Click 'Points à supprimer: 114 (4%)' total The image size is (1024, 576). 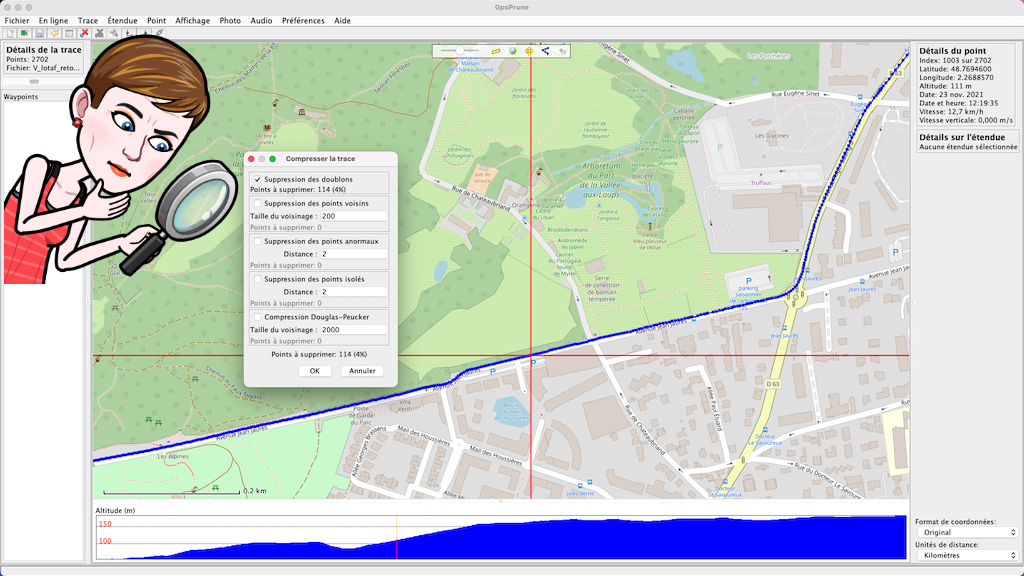(x=319, y=354)
